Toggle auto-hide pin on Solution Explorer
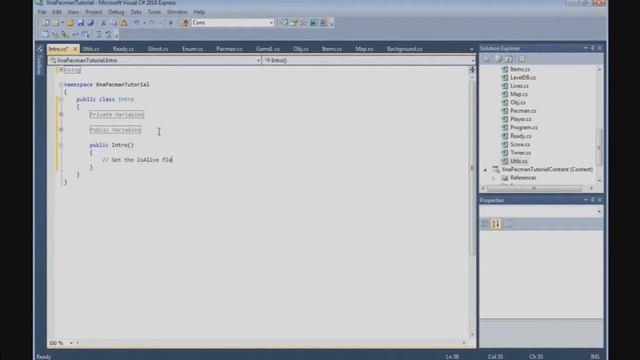The height and width of the screenshot is (360, 640). click(x=593, y=48)
